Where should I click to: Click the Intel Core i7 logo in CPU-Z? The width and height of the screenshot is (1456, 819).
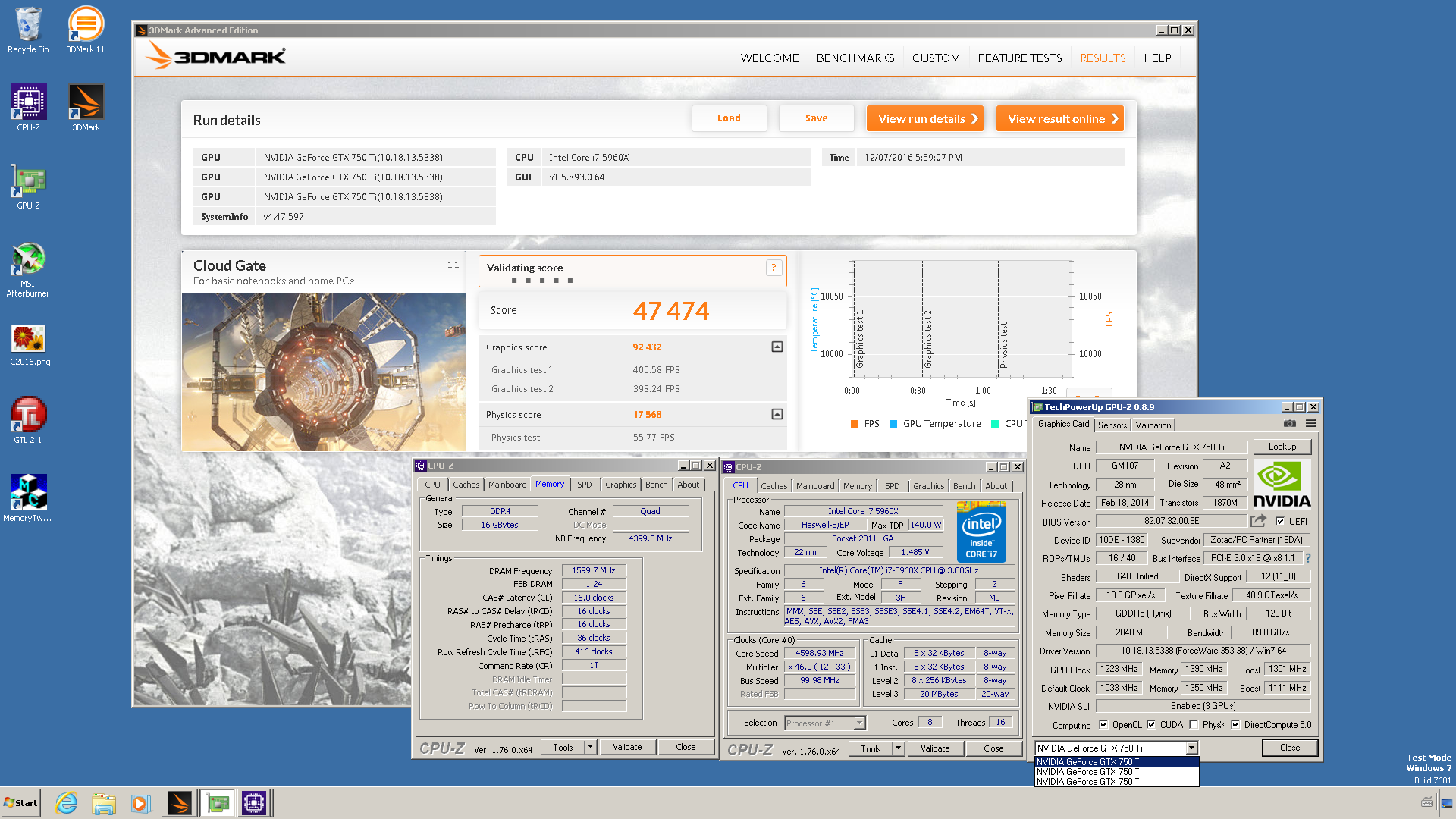(x=981, y=532)
